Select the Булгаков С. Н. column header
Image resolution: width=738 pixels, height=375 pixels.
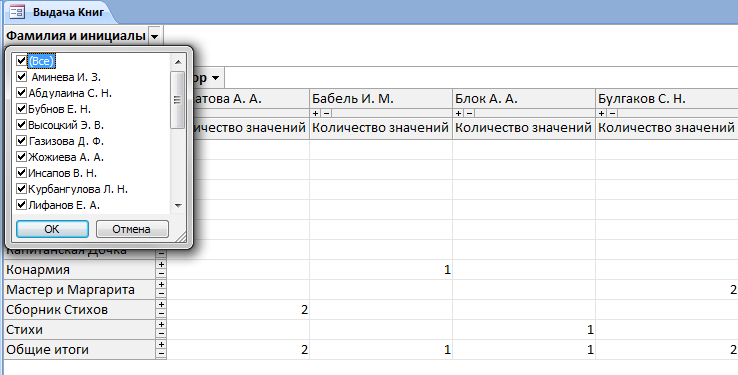click(x=667, y=99)
